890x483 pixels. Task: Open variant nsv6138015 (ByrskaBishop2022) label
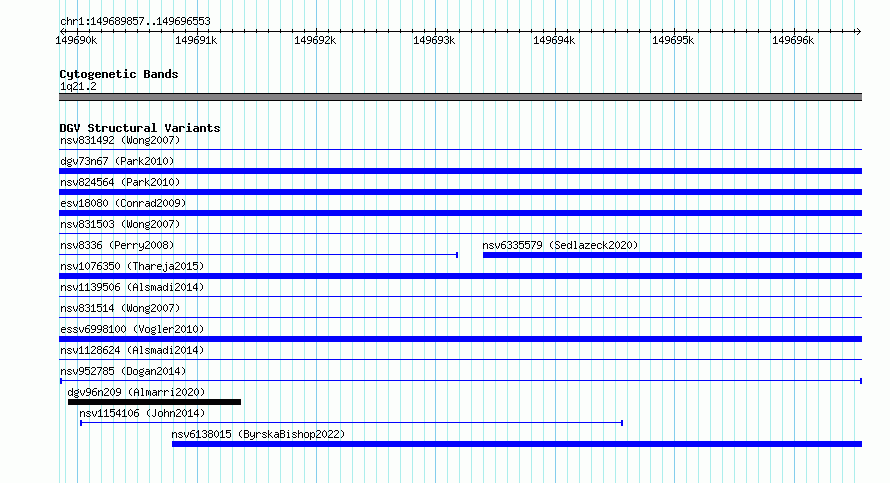tap(258, 434)
